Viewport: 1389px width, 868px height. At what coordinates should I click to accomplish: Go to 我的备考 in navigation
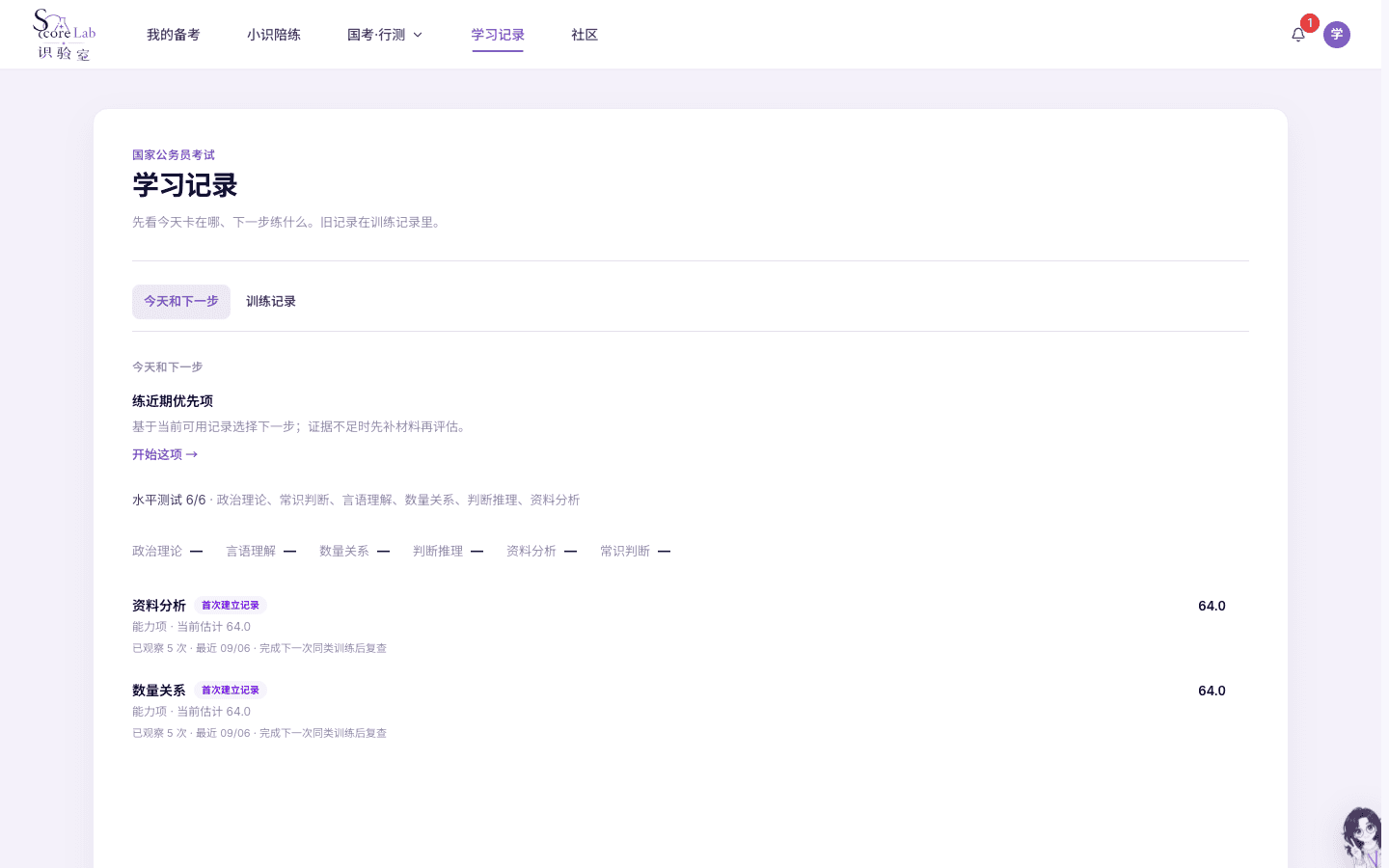coord(174,35)
